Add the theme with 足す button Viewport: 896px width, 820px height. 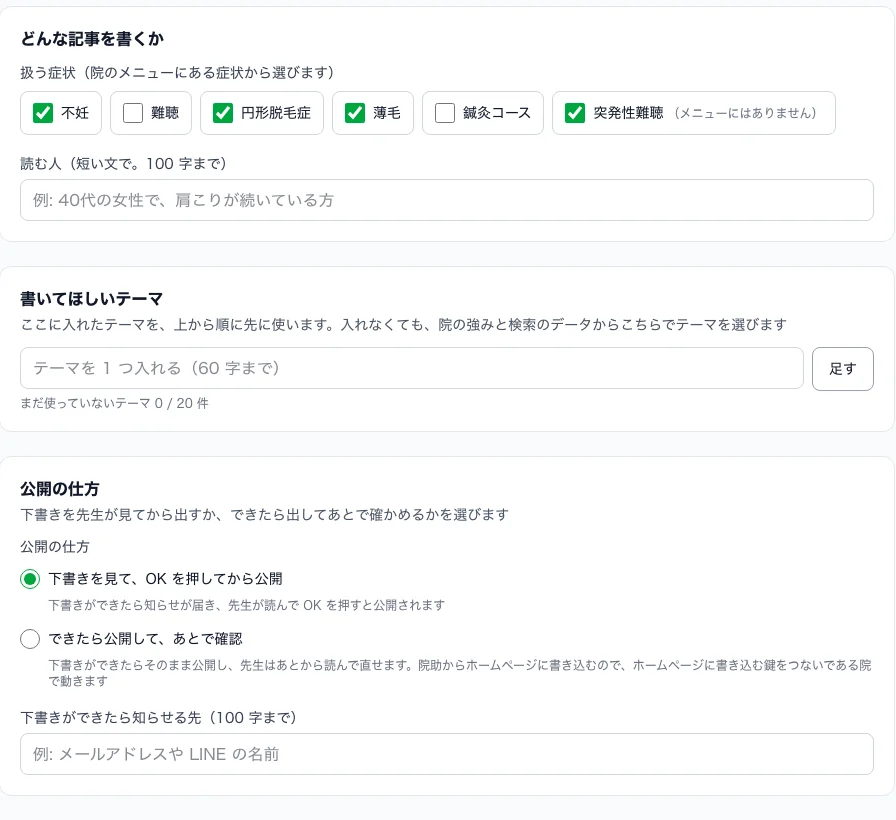pyautogui.click(x=843, y=369)
